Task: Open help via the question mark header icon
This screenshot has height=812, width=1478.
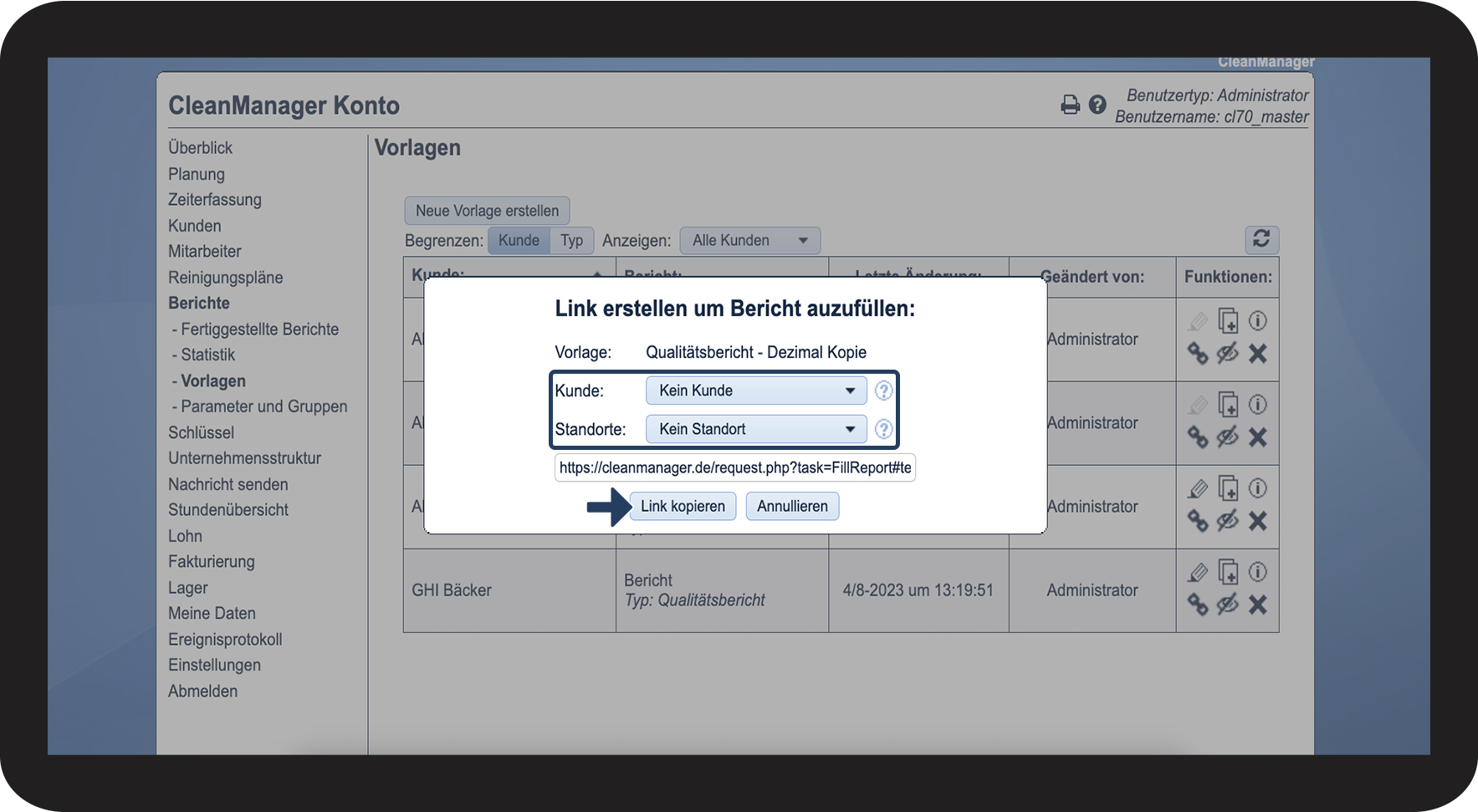Action: click(1097, 105)
